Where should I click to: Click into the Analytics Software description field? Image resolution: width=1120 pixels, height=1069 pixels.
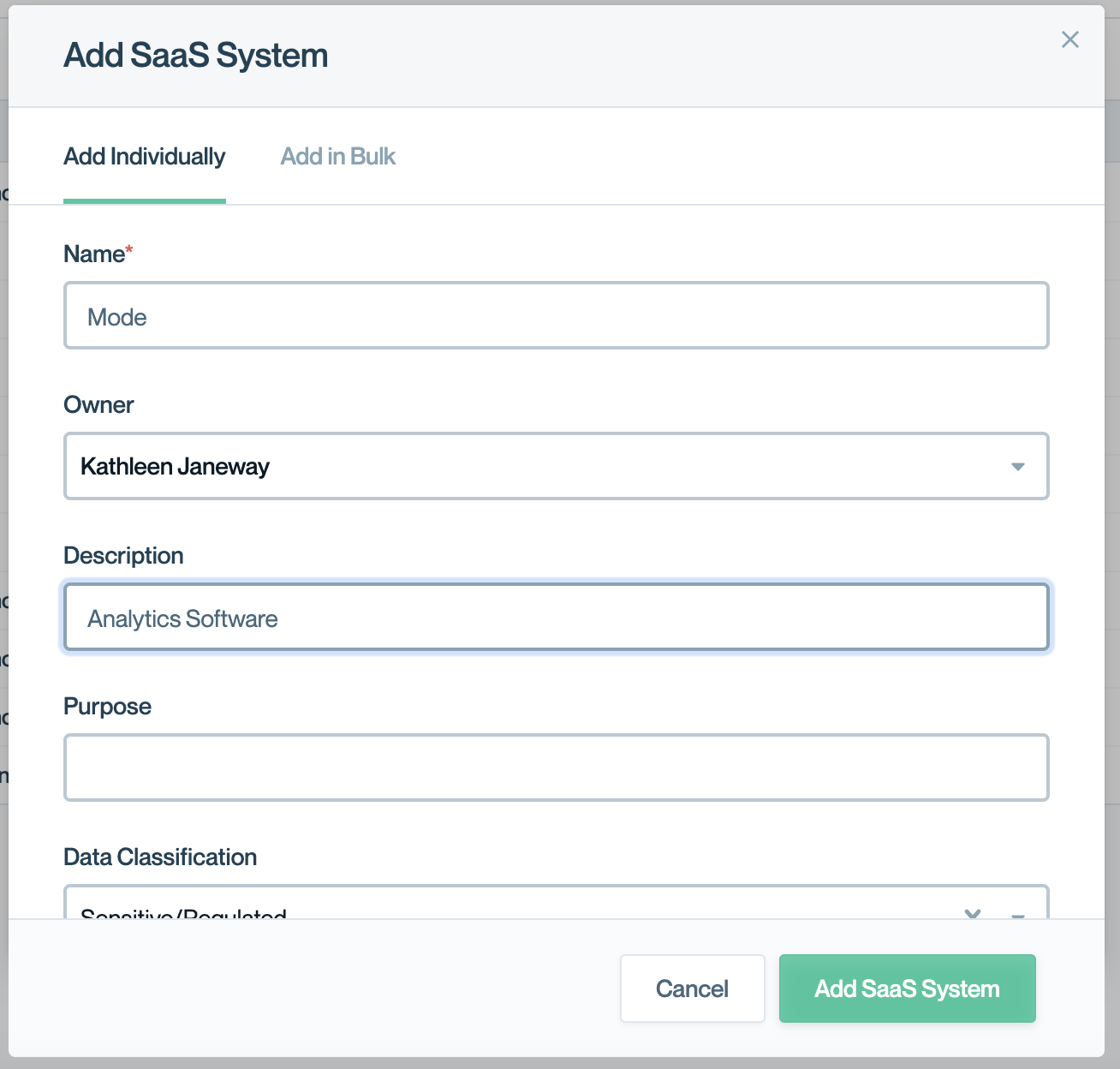(x=557, y=618)
